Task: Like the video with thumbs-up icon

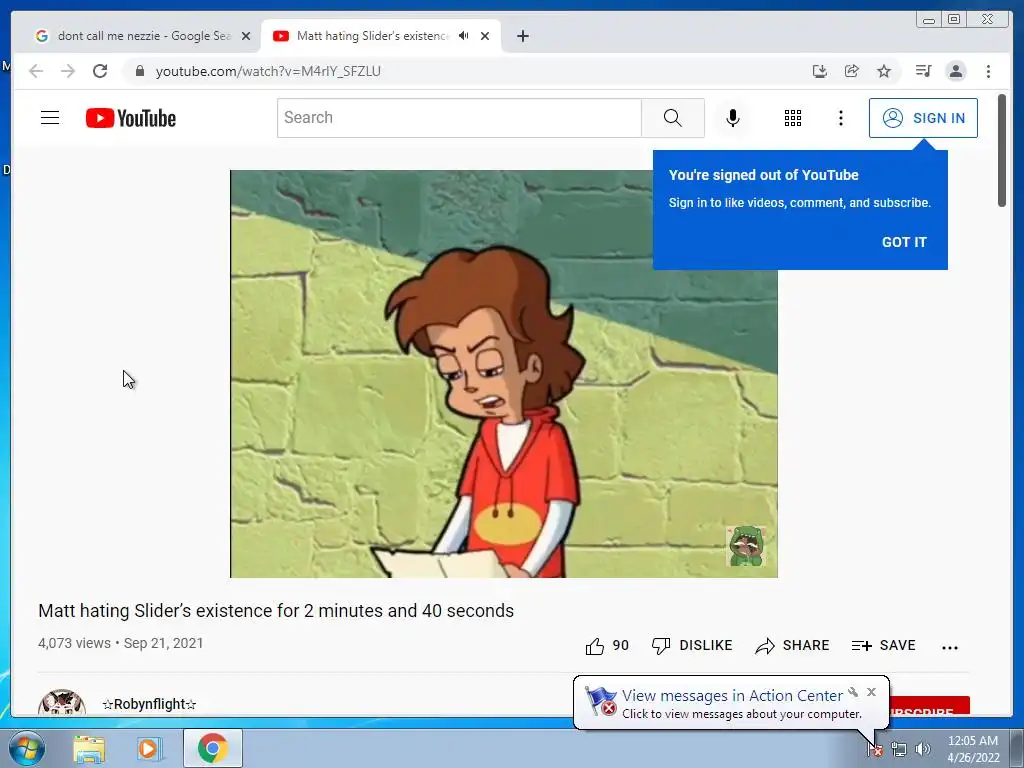Action: [x=594, y=646]
